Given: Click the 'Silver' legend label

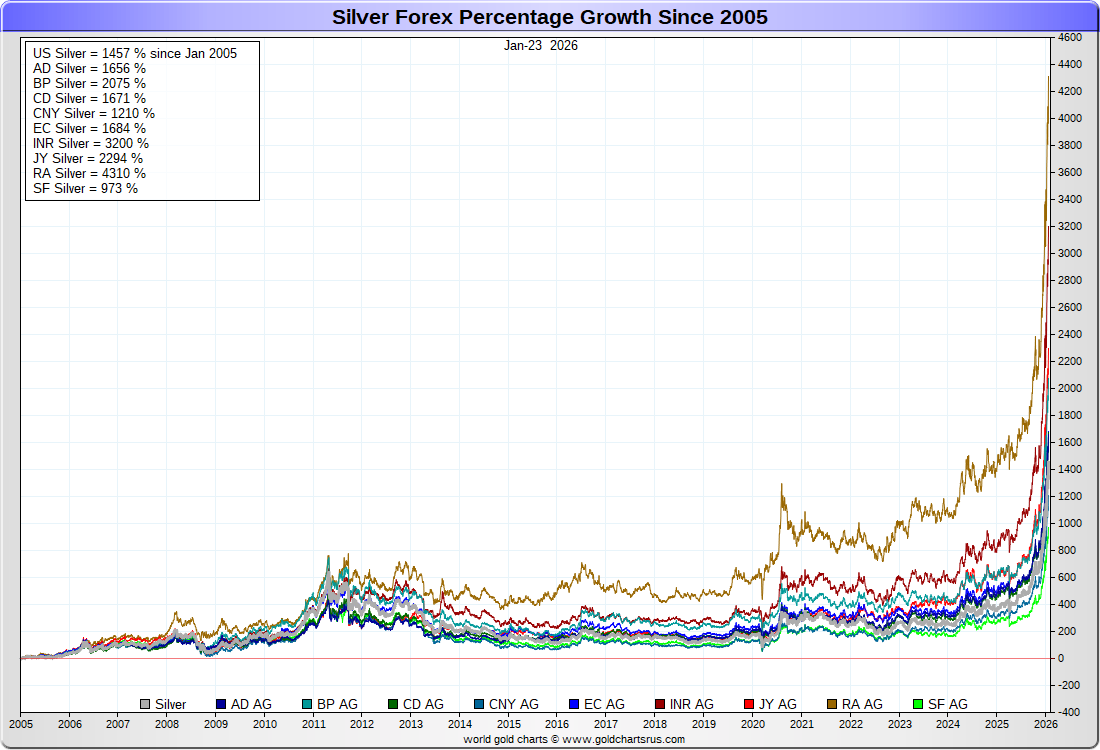Looking at the screenshot, I should (170, 704).
